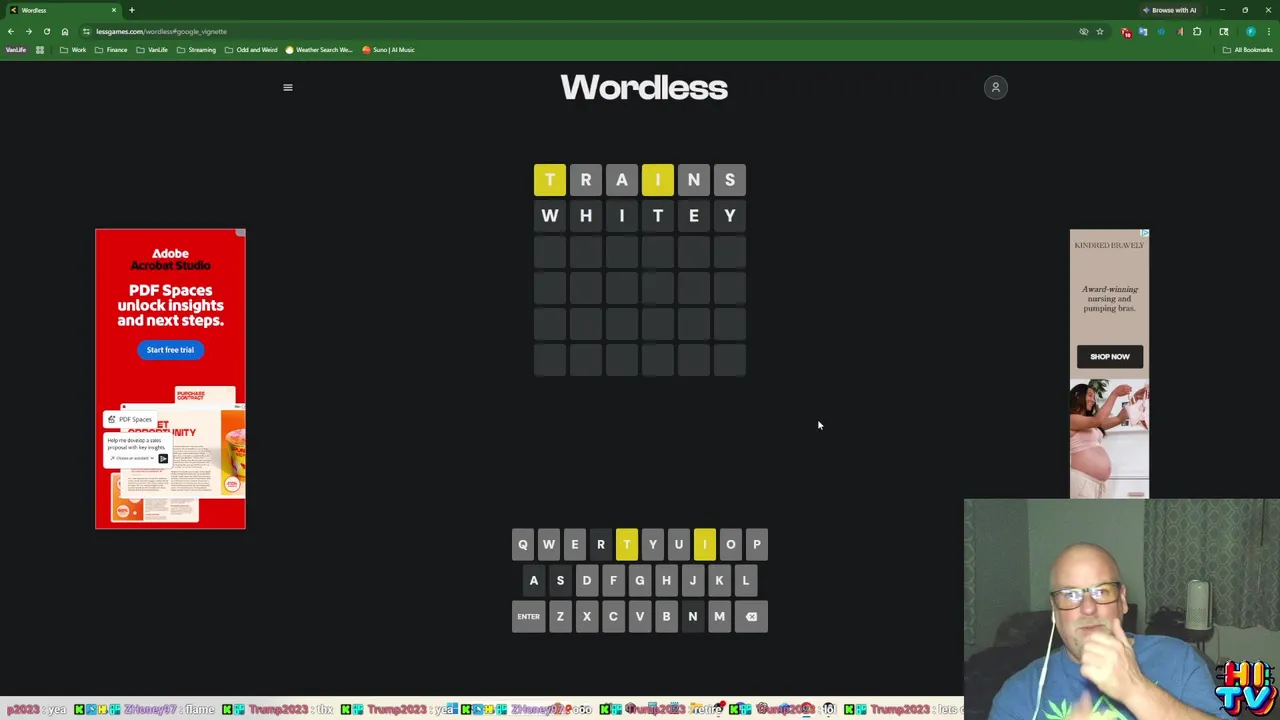Open the Work bookmarks folder
Screen dimensions: 1280x720
73,50
